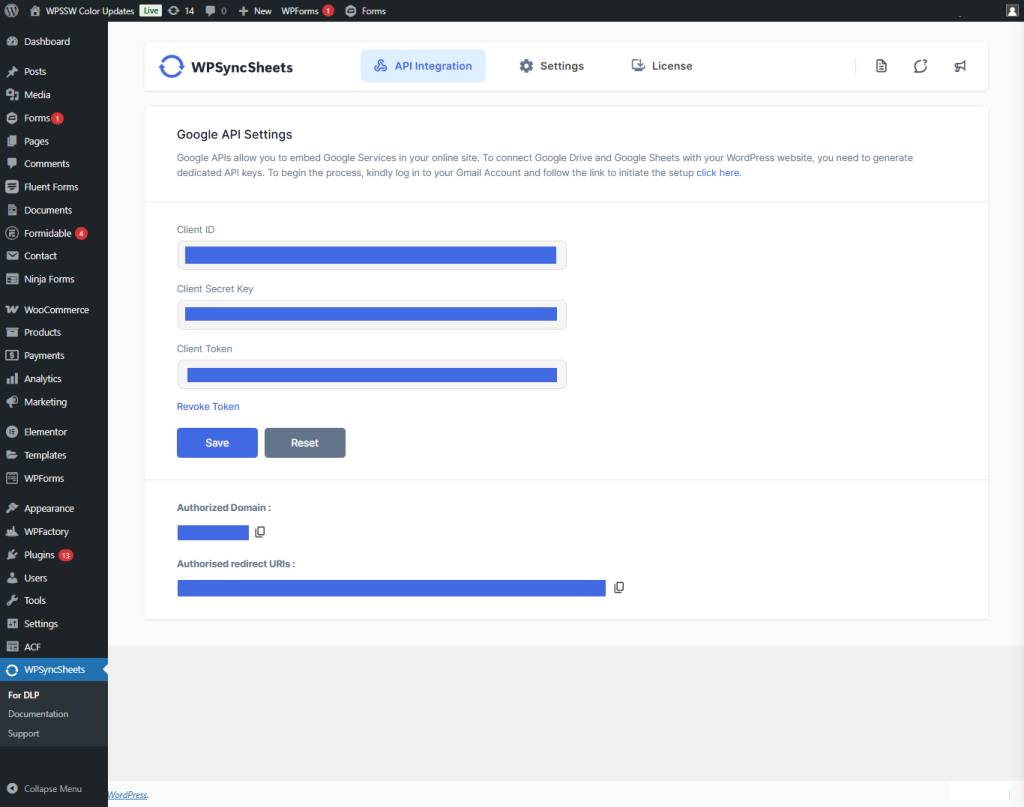Screen dimensions: 1024x807
Task: Open Fluent Forms in sidebar
Action: tap(54, 187)
